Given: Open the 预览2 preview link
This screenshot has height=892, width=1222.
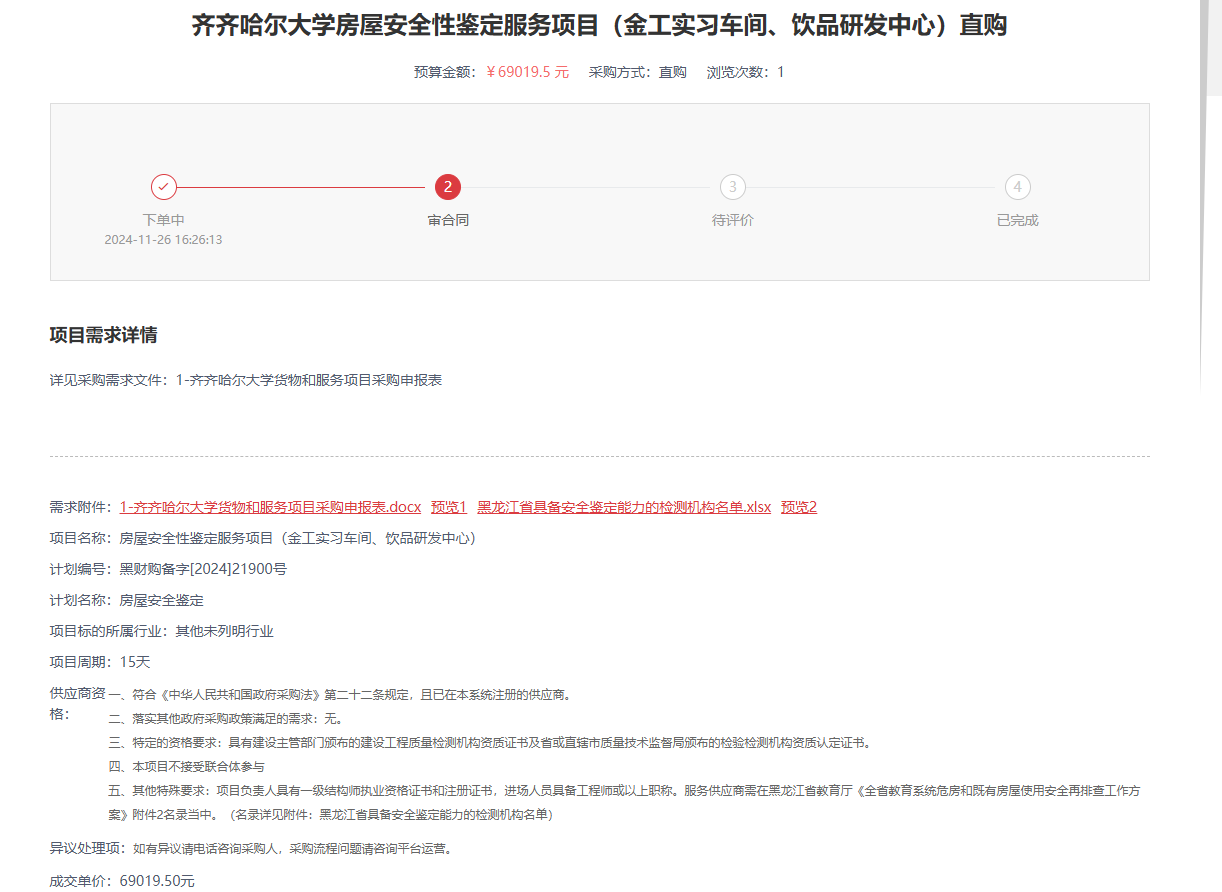Looking at the screenshot, I should point(799,507).
